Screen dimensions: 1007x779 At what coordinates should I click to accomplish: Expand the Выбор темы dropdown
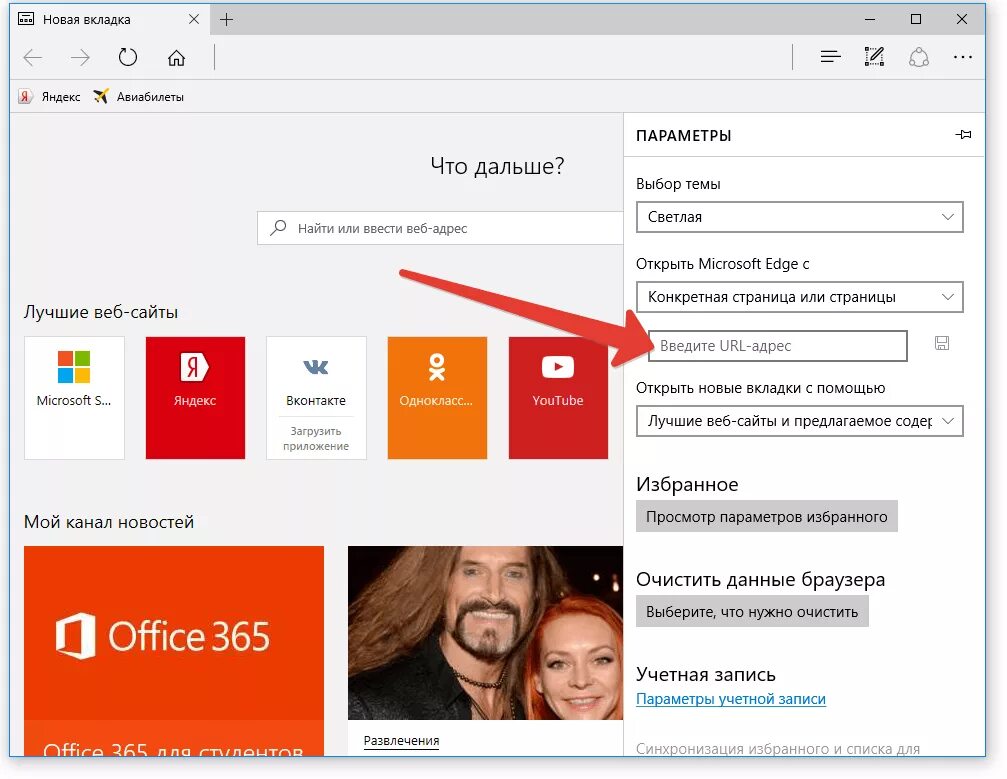coord(800,217)
